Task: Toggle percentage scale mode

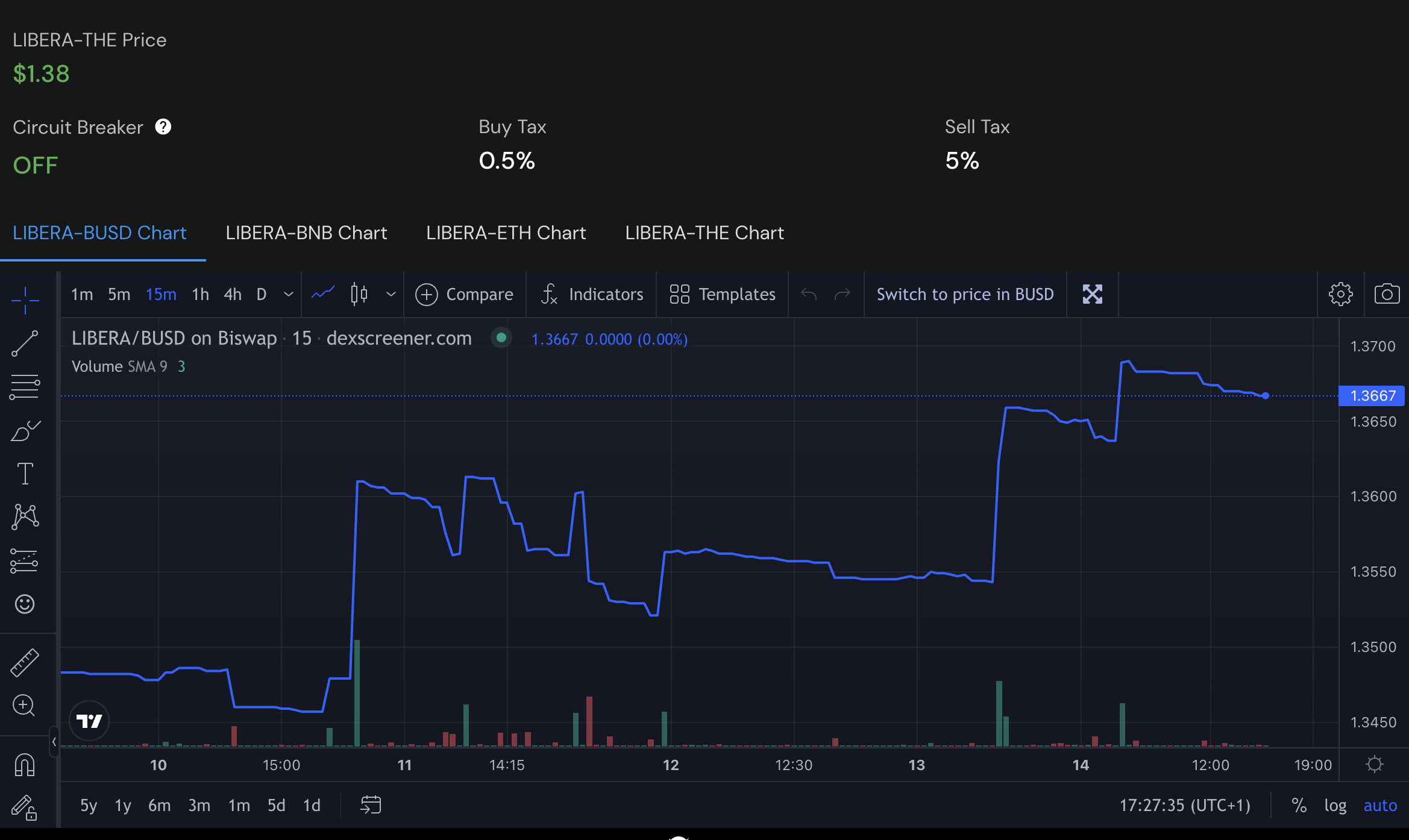Action: click(x=1299, y=806)
